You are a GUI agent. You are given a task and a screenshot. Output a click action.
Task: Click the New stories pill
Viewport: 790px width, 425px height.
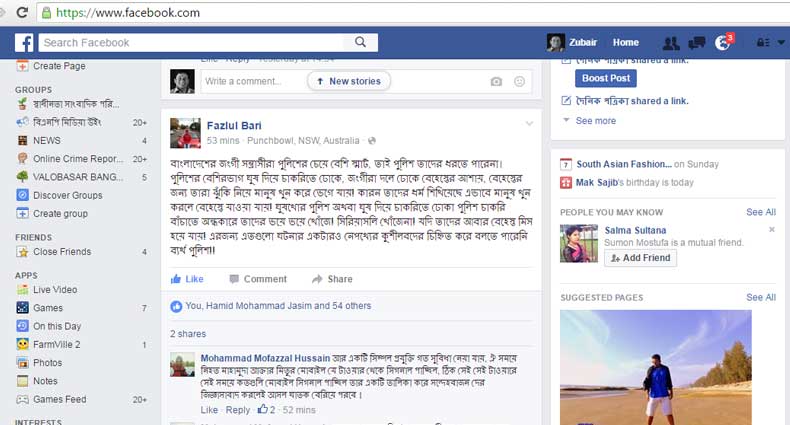point(348,81)
